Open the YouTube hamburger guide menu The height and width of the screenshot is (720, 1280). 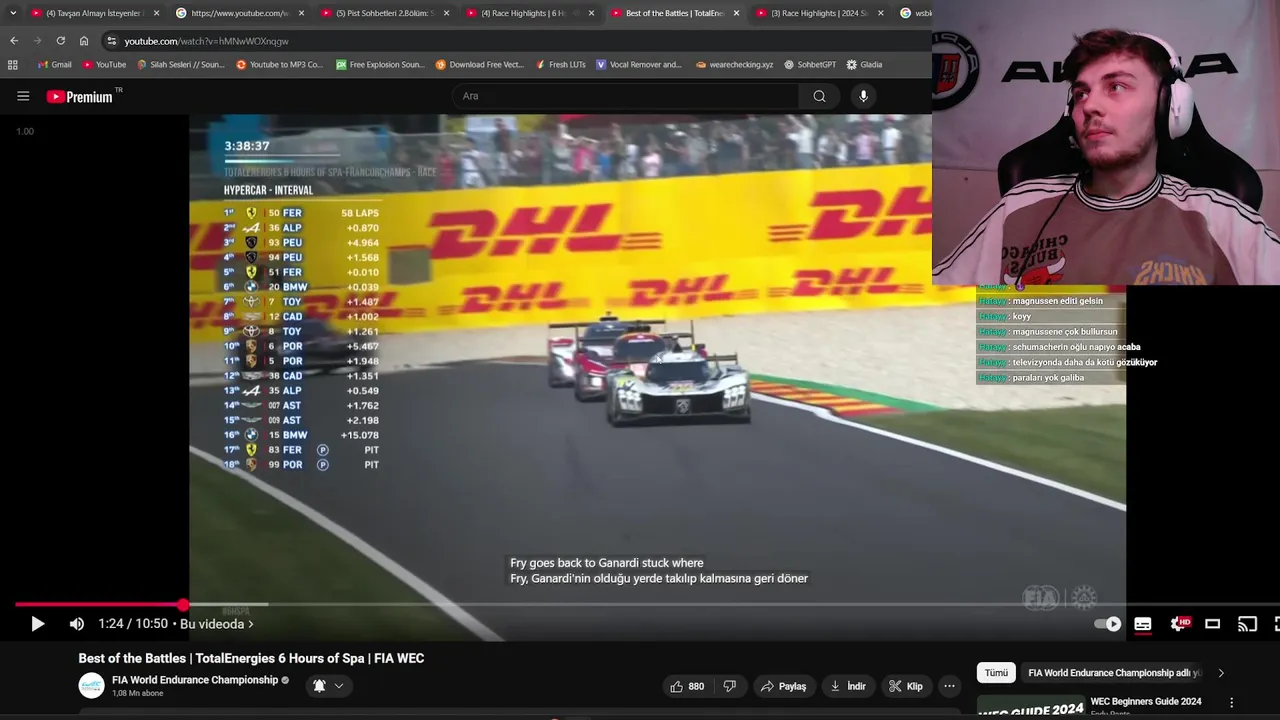coord(23,96)
